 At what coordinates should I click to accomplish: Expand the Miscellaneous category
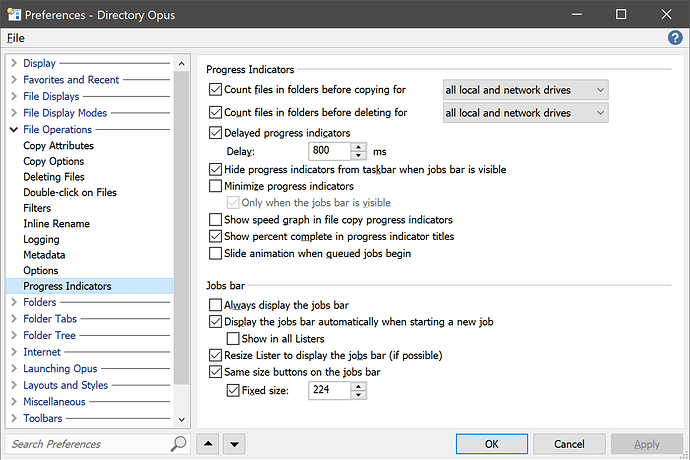point(14,401)
